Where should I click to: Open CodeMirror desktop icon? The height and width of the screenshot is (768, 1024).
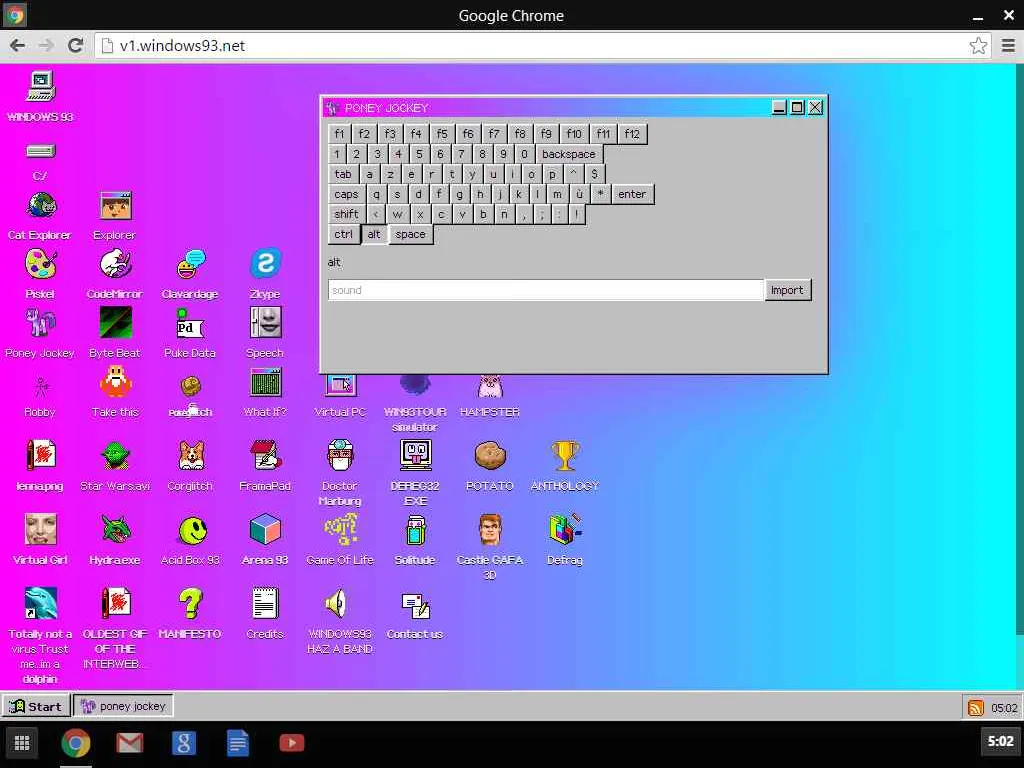click(116, 265)
